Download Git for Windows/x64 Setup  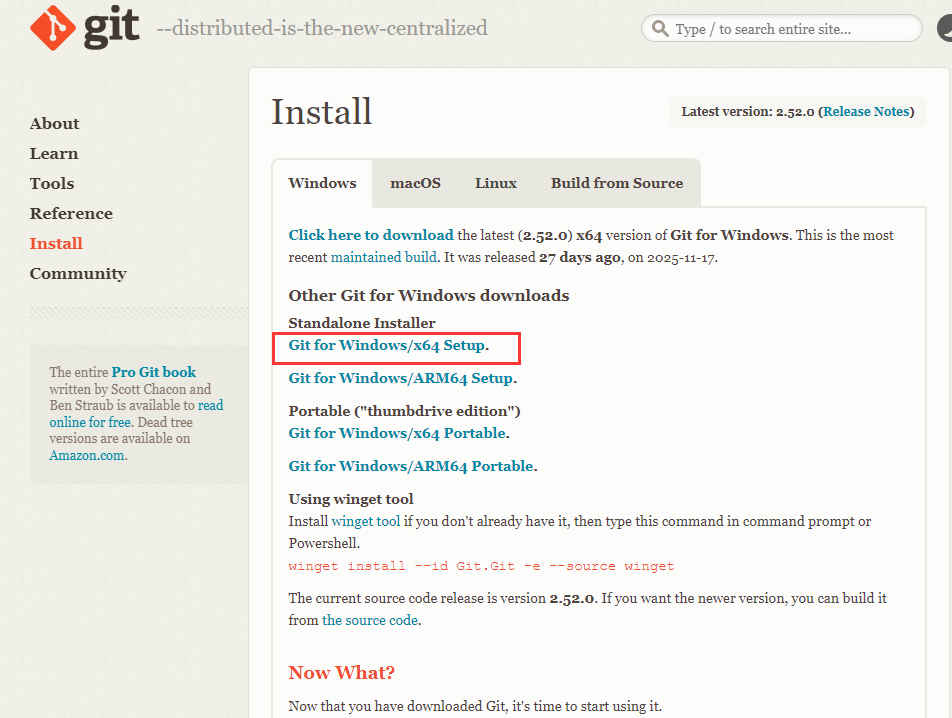[x=387, y=345]
